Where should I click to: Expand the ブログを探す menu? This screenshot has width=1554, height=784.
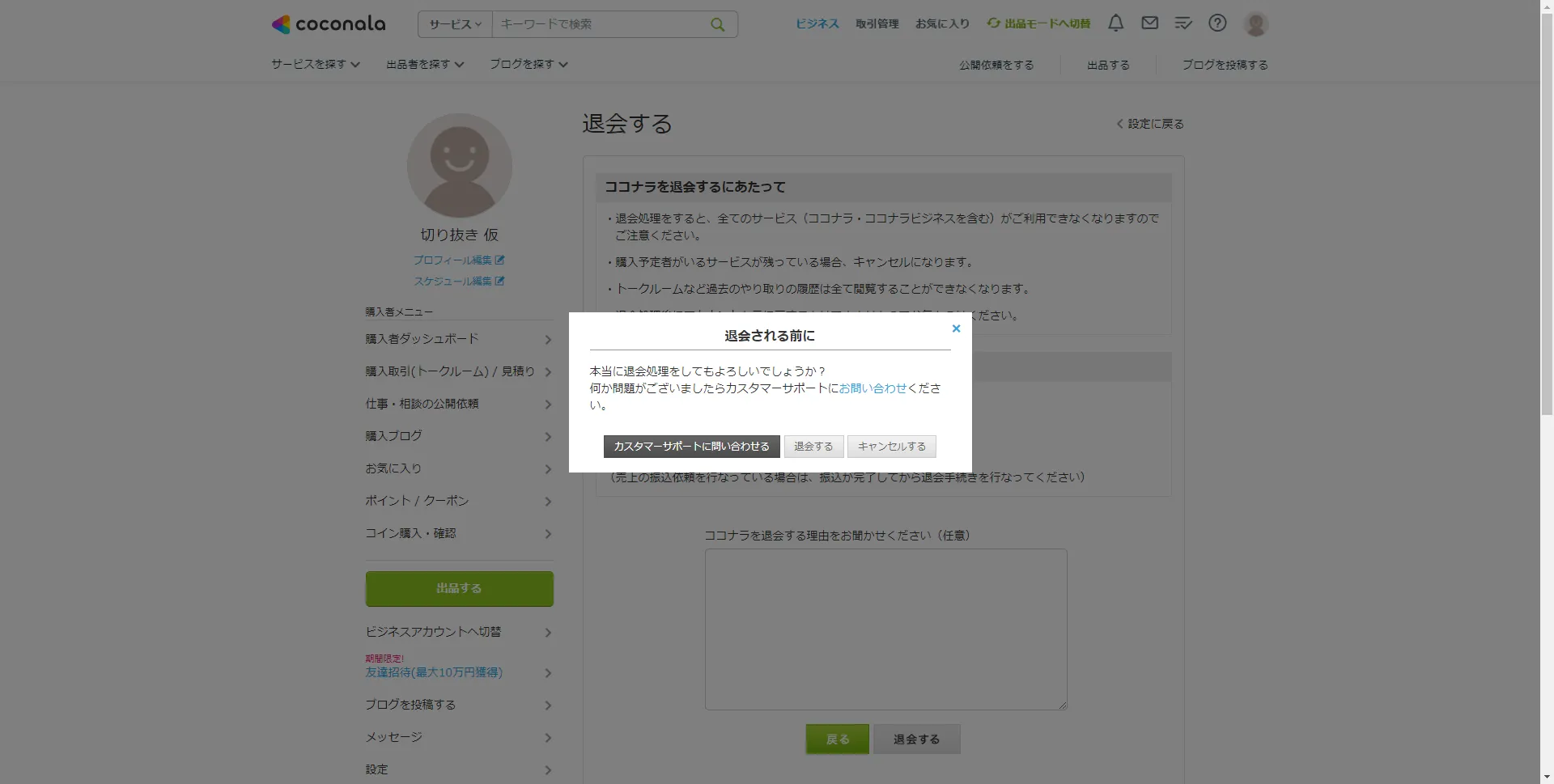tap(528, 64)
